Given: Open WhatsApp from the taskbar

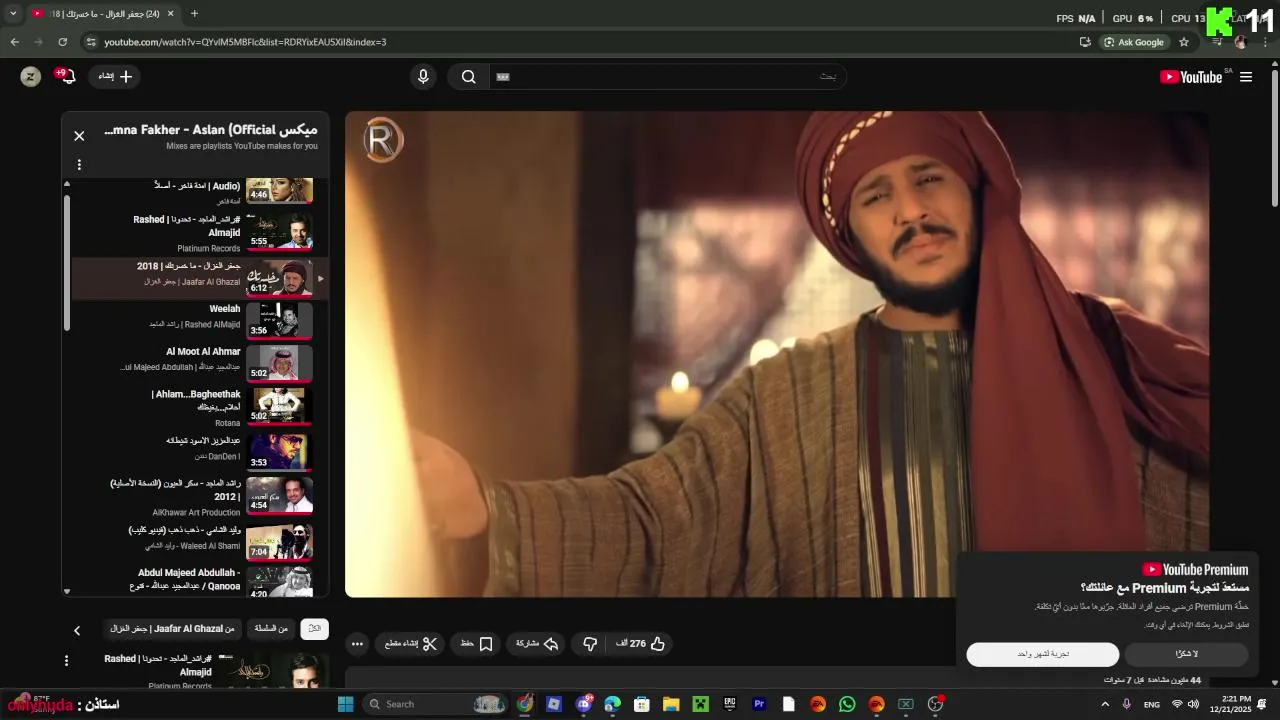Looking at the screenshot, I should 847,704.
